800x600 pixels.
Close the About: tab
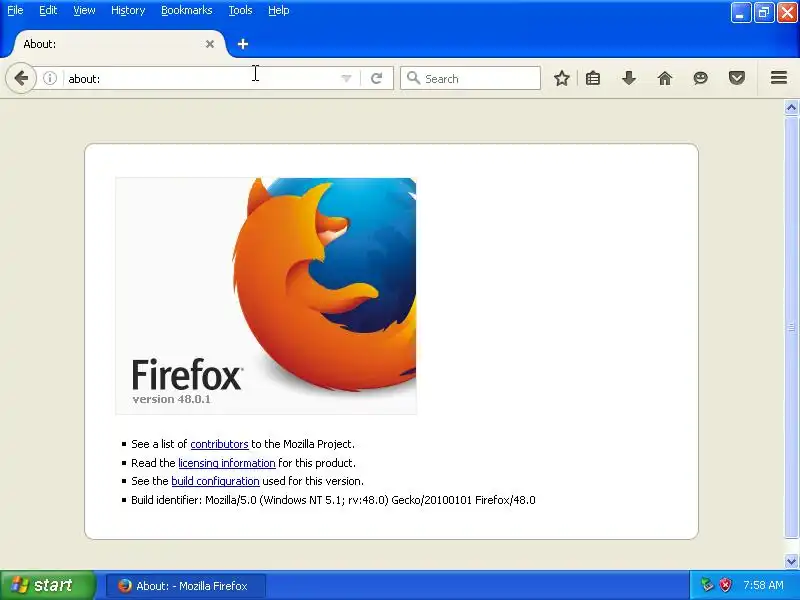pyautogui.click(x=210, y=44)
